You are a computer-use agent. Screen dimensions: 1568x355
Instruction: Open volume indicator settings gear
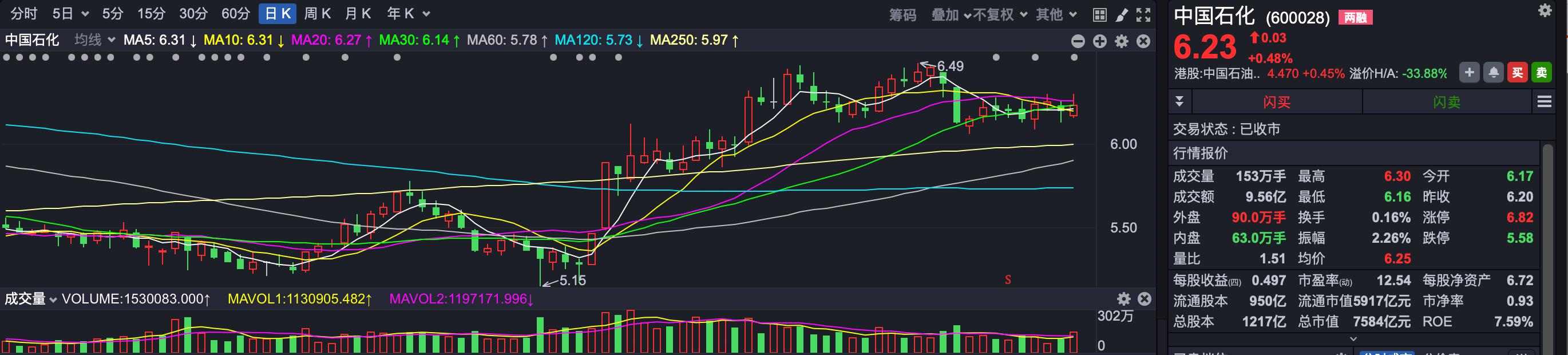tap(1124, 298)
